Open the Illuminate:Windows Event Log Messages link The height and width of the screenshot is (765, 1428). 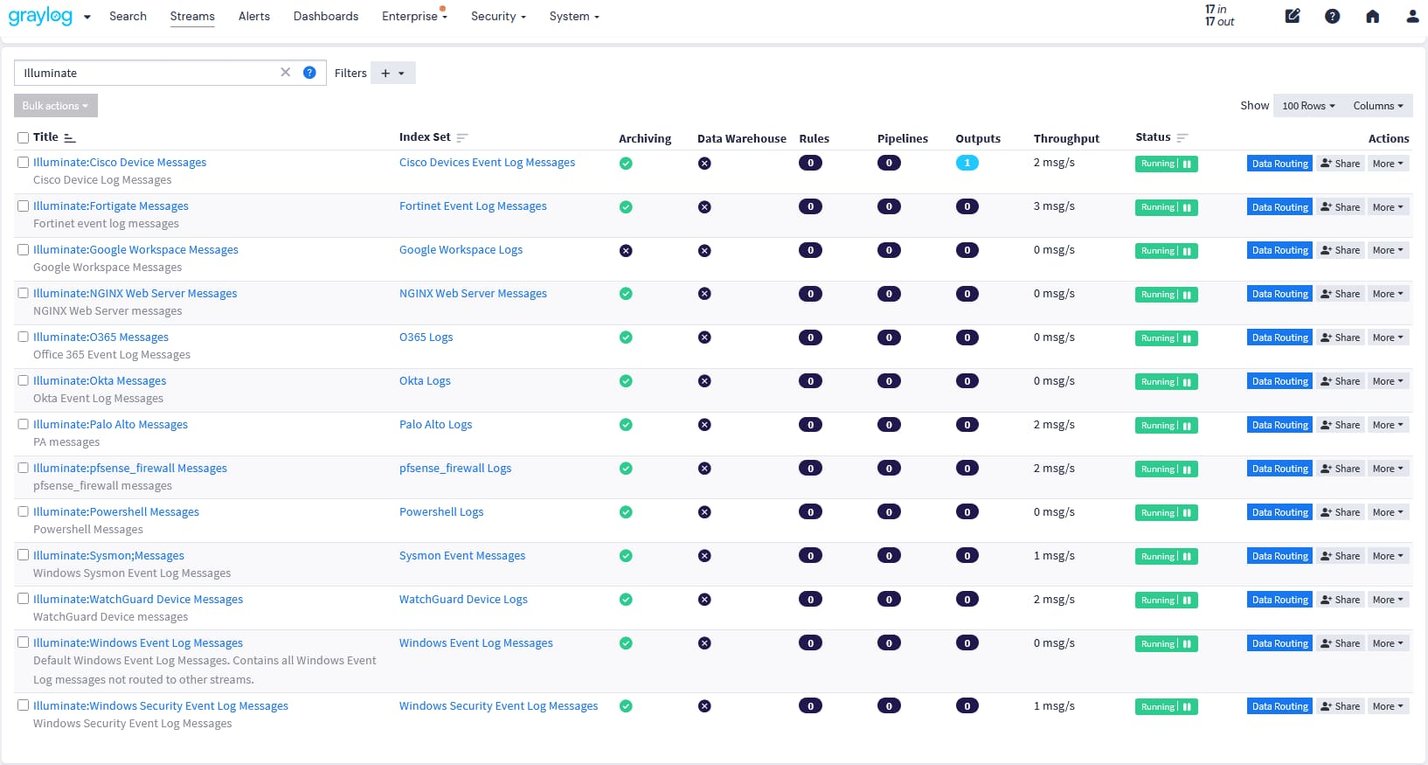click(x=138, y=643)
